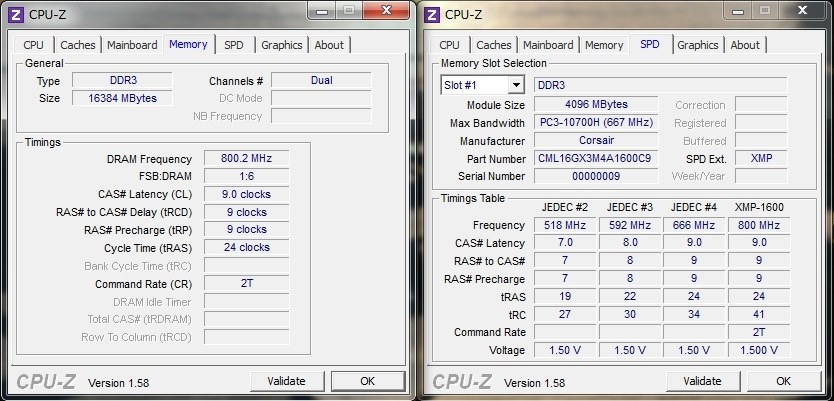Click Part Number field CML16GX3M4A1600C9
This screenshot has height=401, width=834.
[596, 158]
